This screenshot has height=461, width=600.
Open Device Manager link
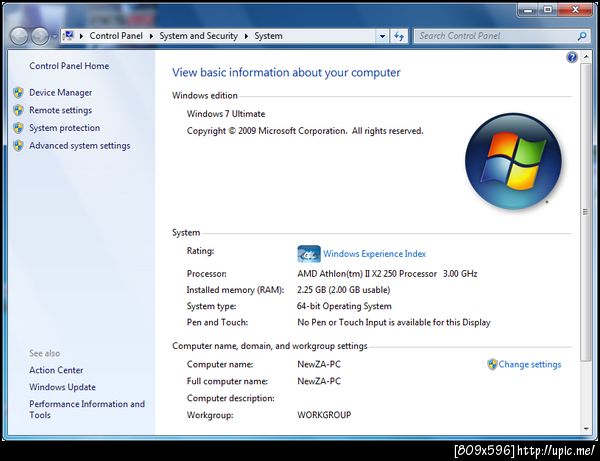pyautogui.click(x=60, y=93)
